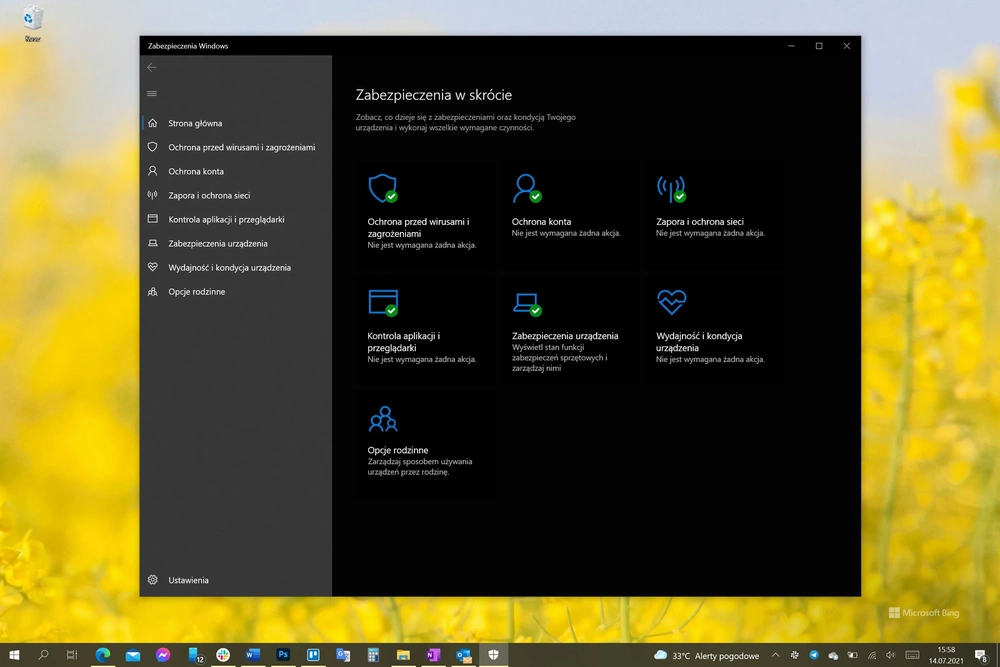The width and height of the screenshot is (1000, 667).
Task: Open the volume speaker tray icon
Action: (891, 656)
